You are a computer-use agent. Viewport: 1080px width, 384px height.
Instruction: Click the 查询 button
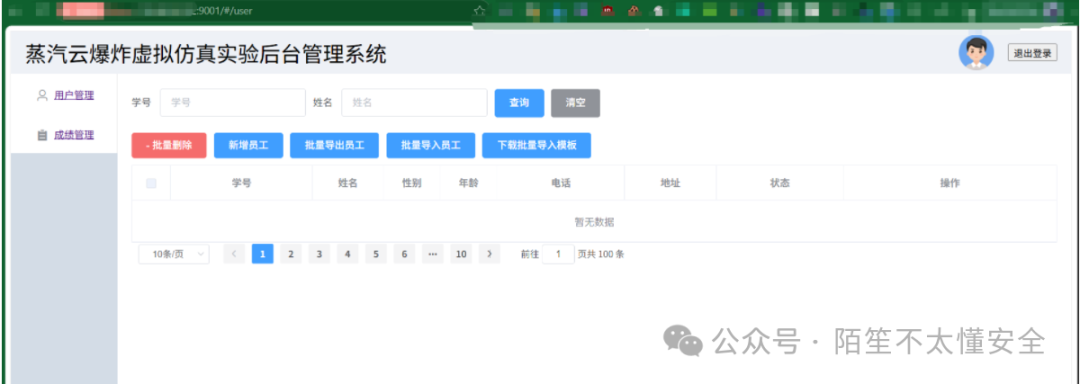[519, 103]
